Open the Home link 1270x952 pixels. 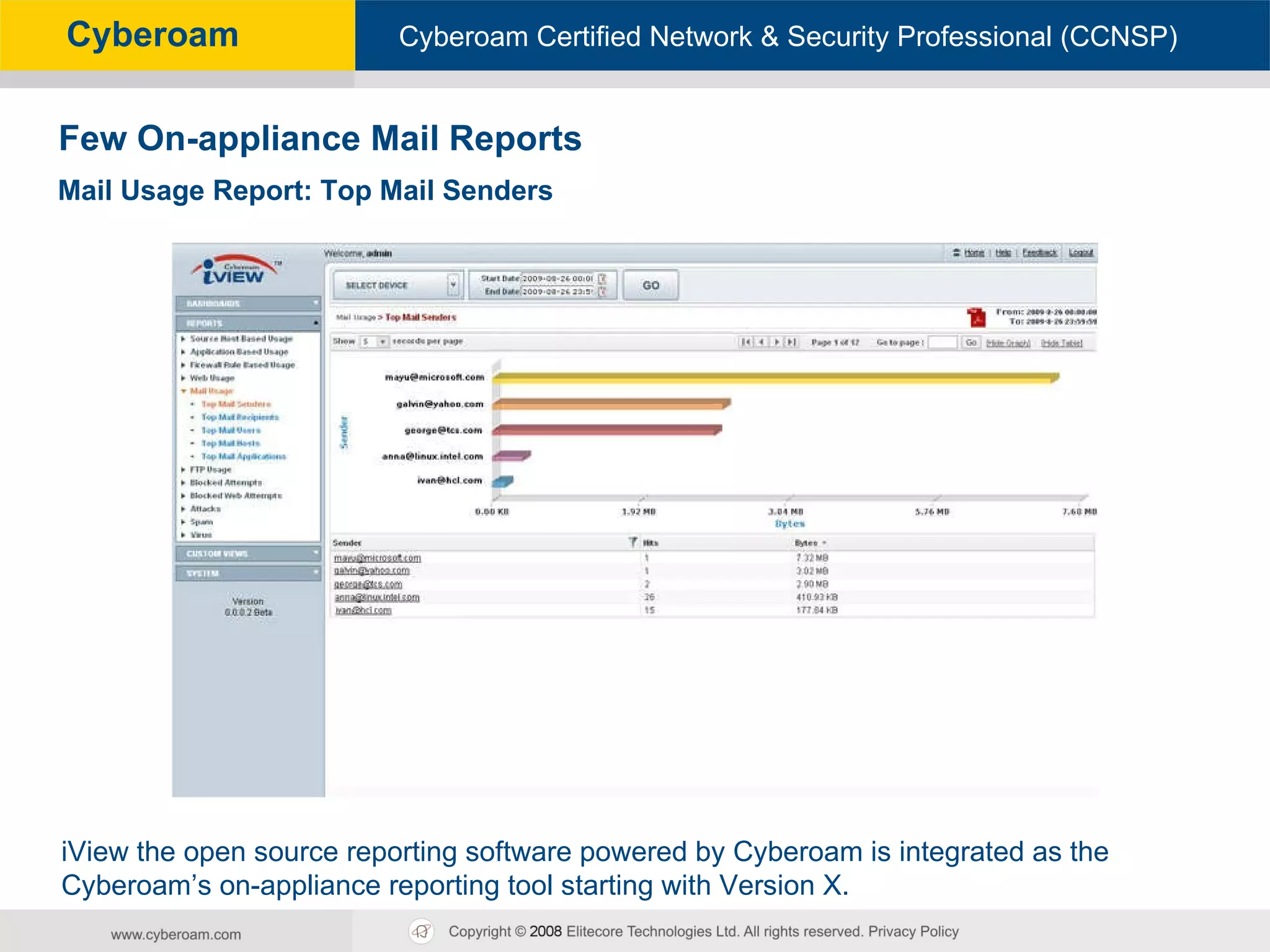pyautogui.click(x=974, y=252)
